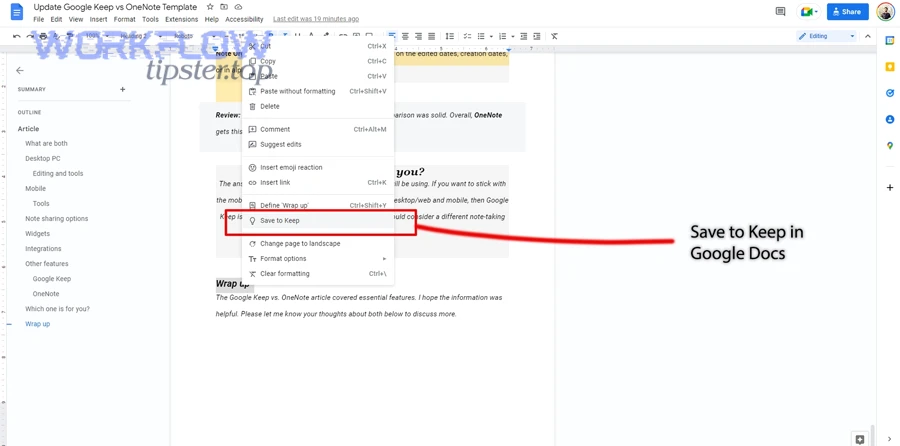Image resolution: width=900 pixels, height=446 pixels.
Task: Close the outline with the back arrow
Action: (x=20, y=71)
